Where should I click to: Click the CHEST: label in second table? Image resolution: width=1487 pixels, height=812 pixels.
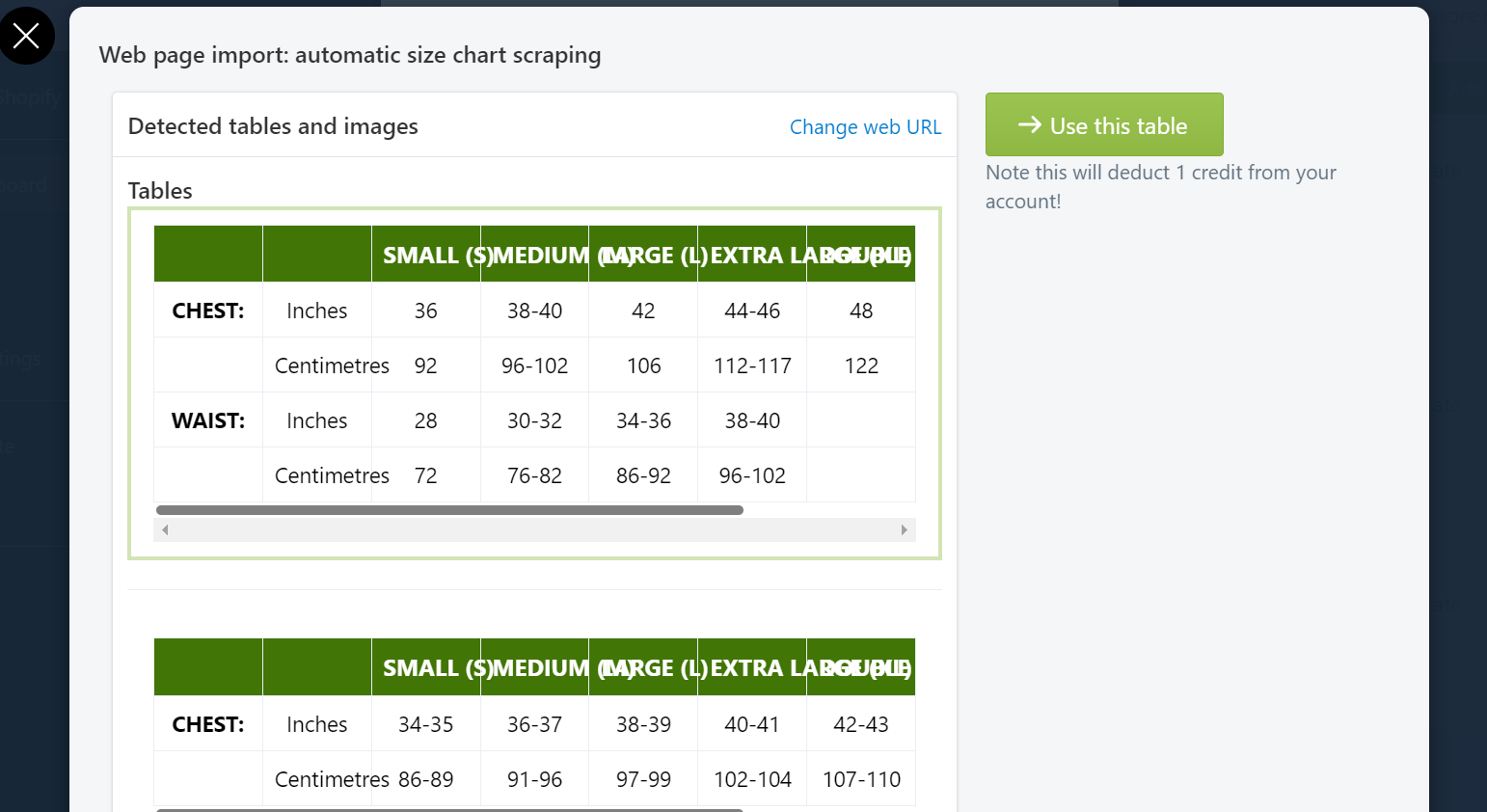click(x=208, y=724)
